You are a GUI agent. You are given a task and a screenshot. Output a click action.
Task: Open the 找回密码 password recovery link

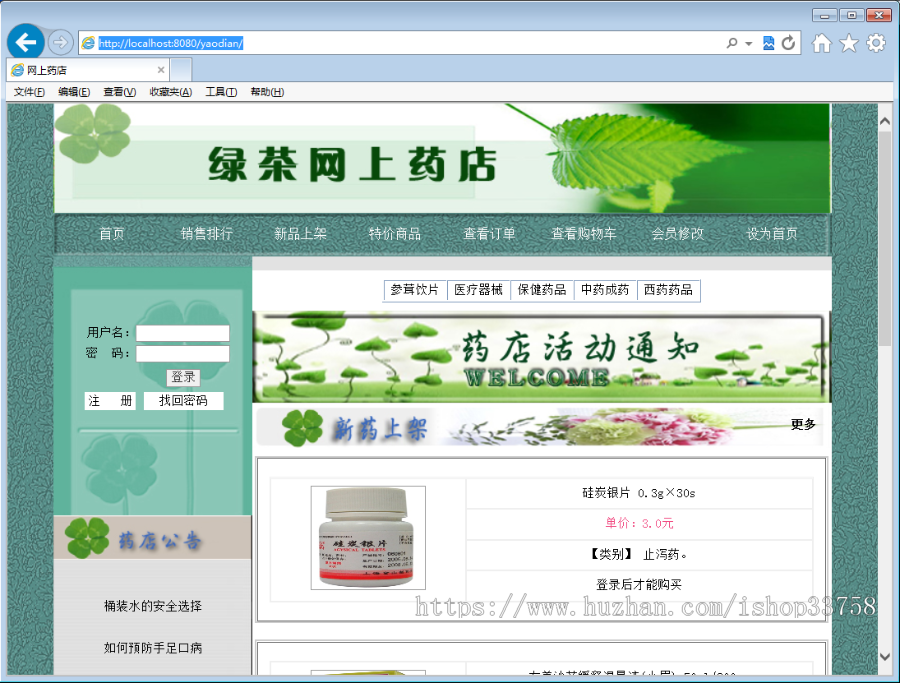(x=183, y=400)
